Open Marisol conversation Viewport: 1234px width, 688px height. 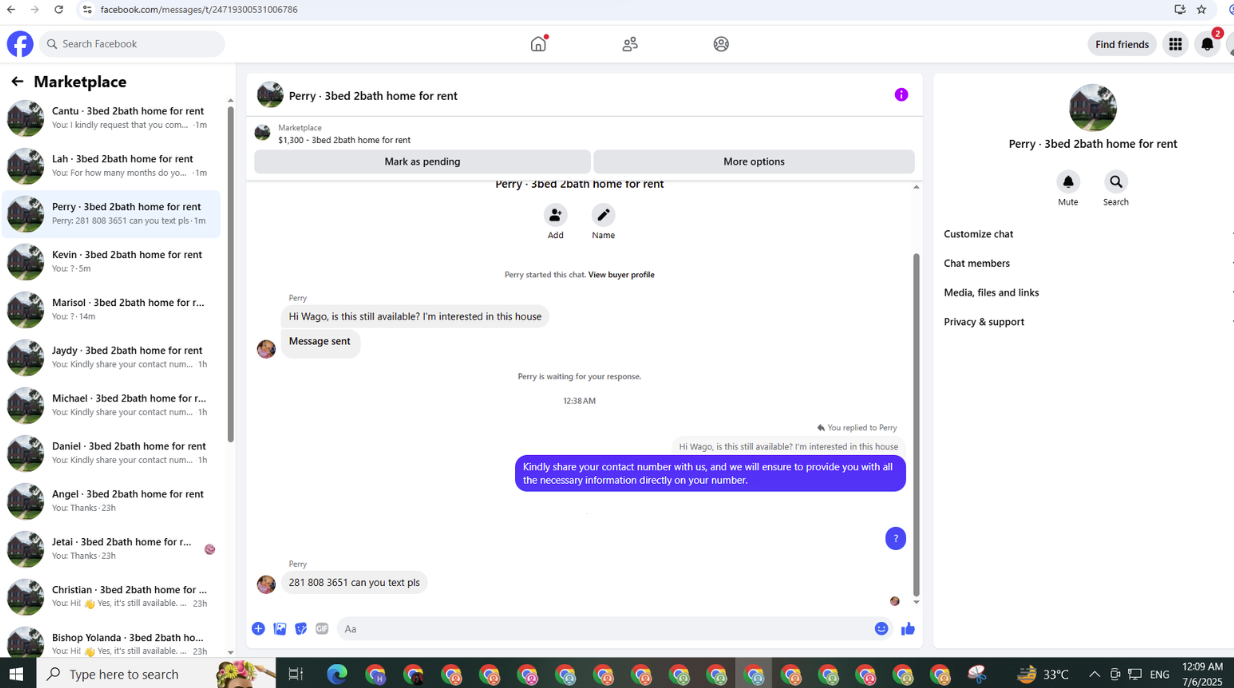[x=112, y=310]
